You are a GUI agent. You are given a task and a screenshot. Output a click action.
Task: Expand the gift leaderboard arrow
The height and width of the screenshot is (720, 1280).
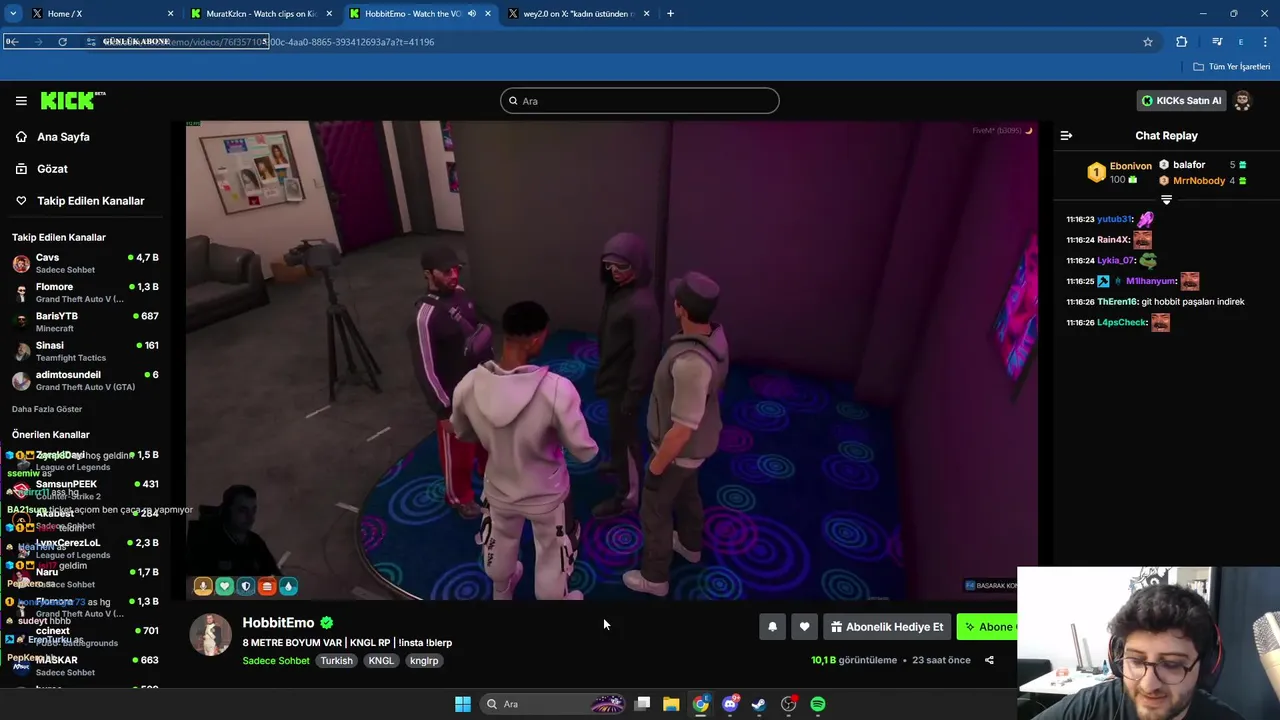click(1166, 200)
